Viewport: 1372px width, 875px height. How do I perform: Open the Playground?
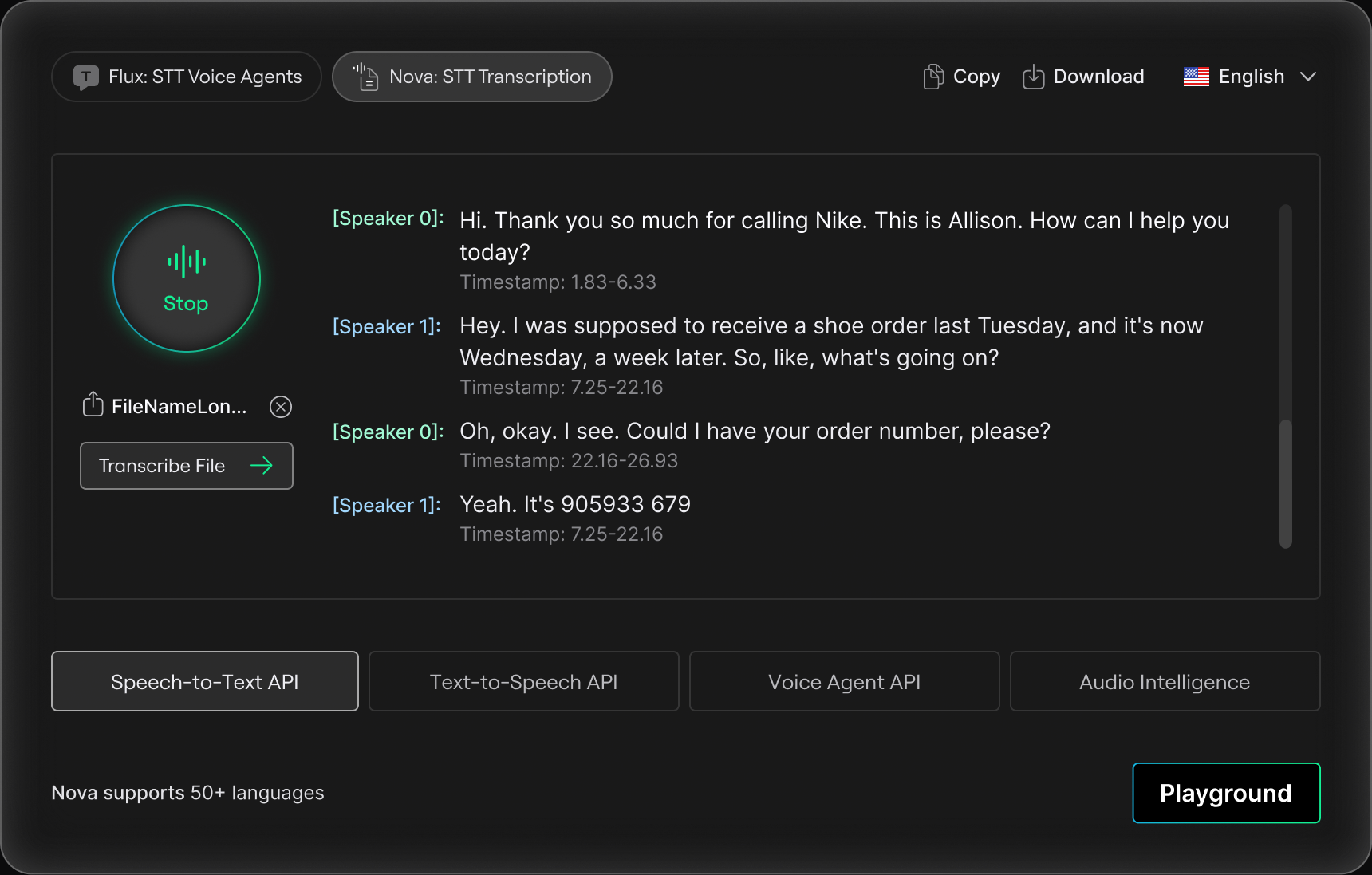click(x=1226, y=793)
